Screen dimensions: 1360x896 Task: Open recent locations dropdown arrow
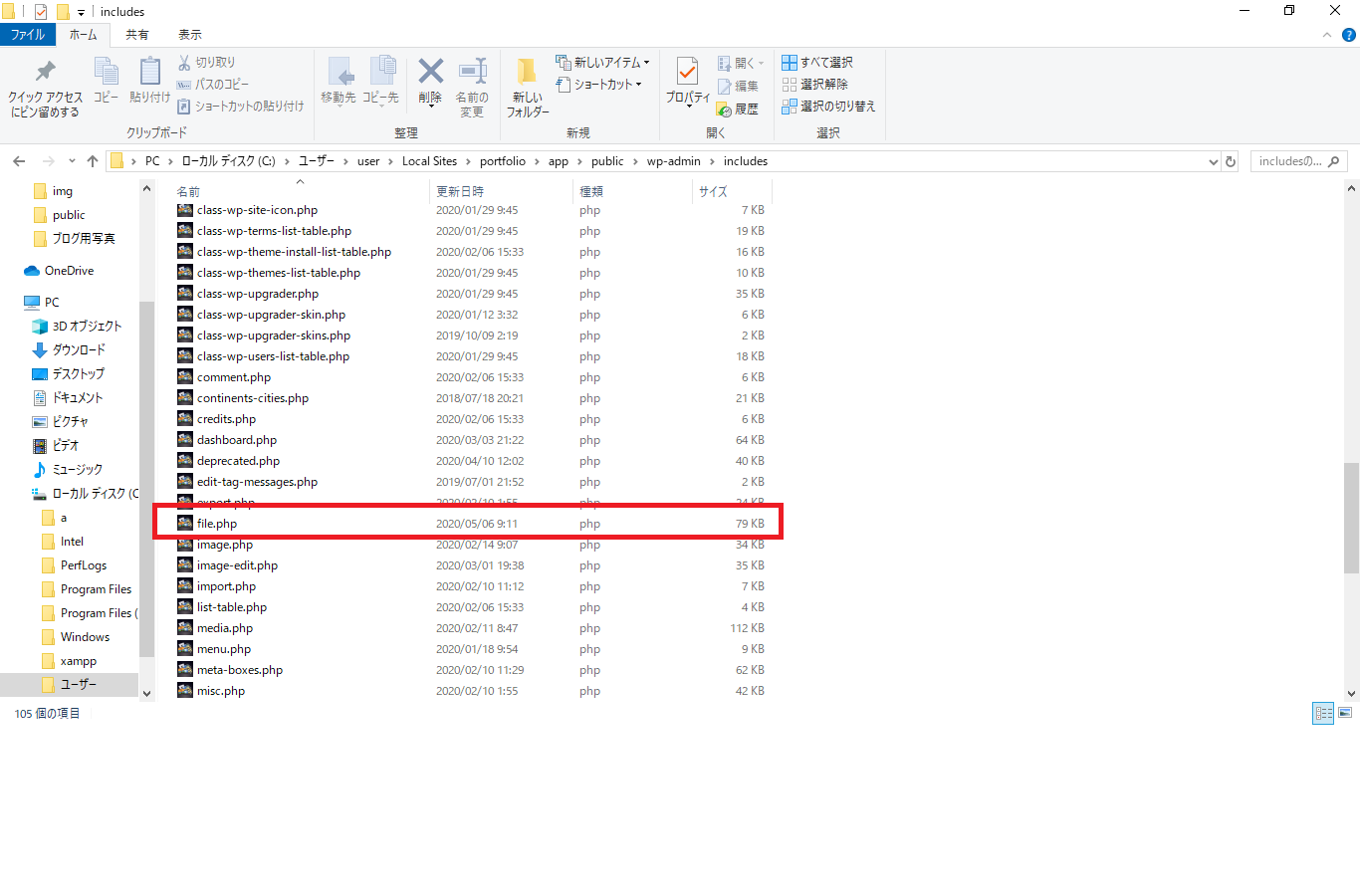(72, 161)
